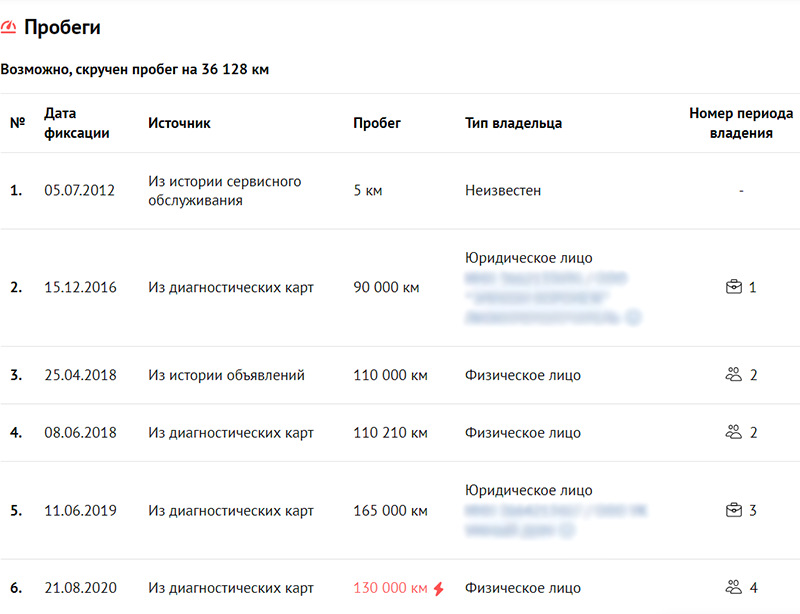Click the Пробег column header
Image resolution: width=800 pixels, height=614 pixels.
(x=377, y=123)
